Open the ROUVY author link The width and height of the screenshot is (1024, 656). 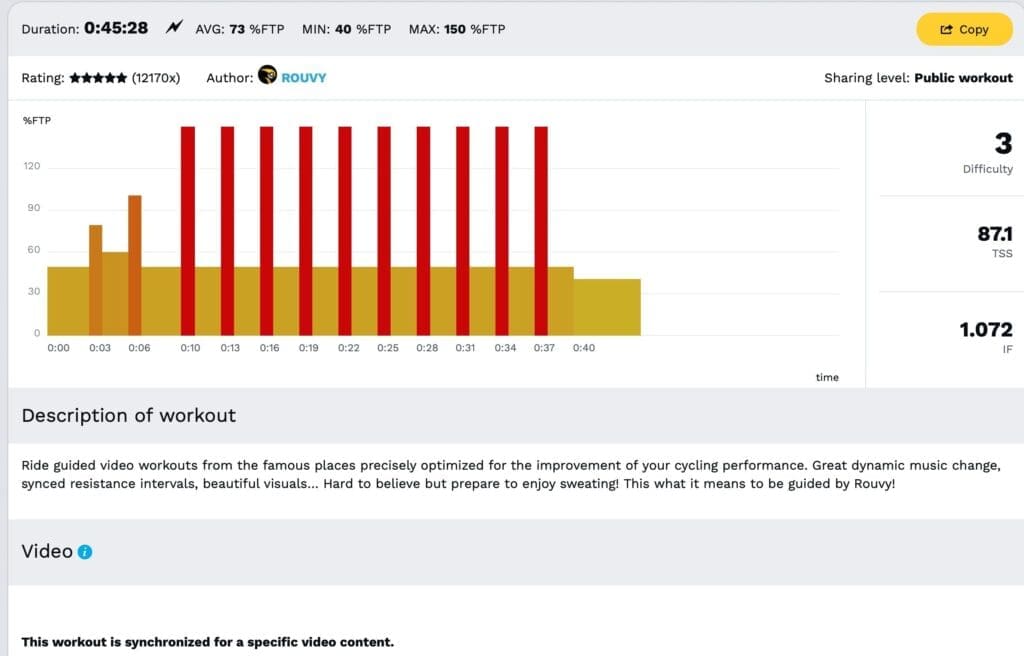click(x=304, y=78)
